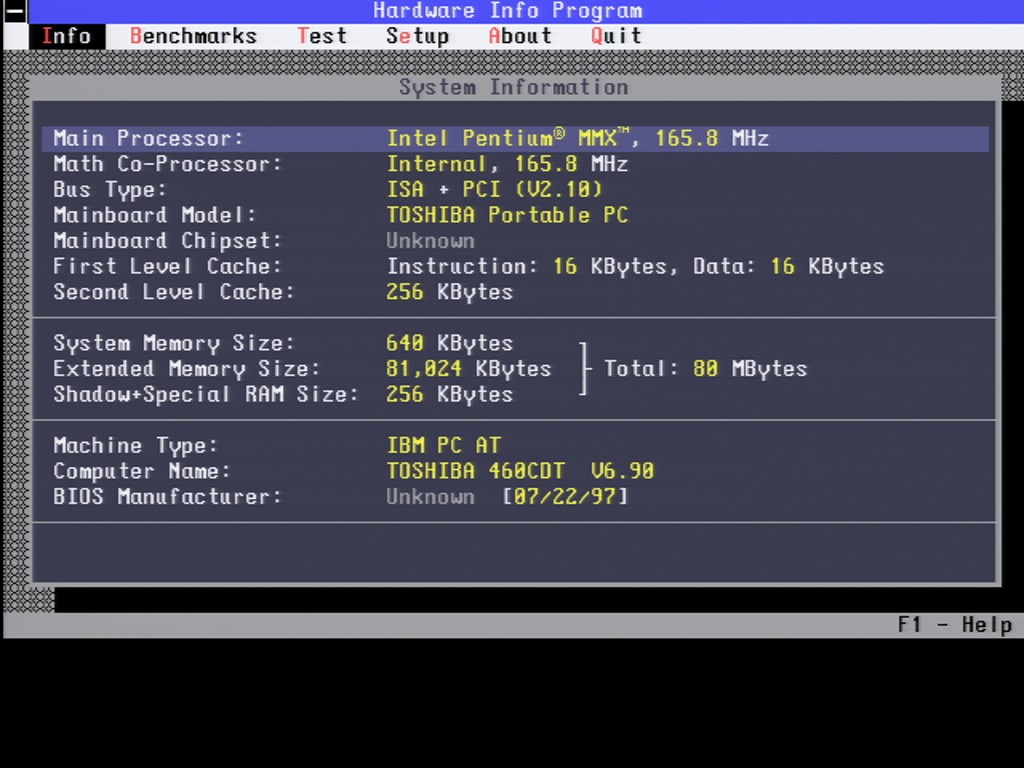Click the Computer Name label
Viewport: 1024px width, 768px height.
[142, 472]
